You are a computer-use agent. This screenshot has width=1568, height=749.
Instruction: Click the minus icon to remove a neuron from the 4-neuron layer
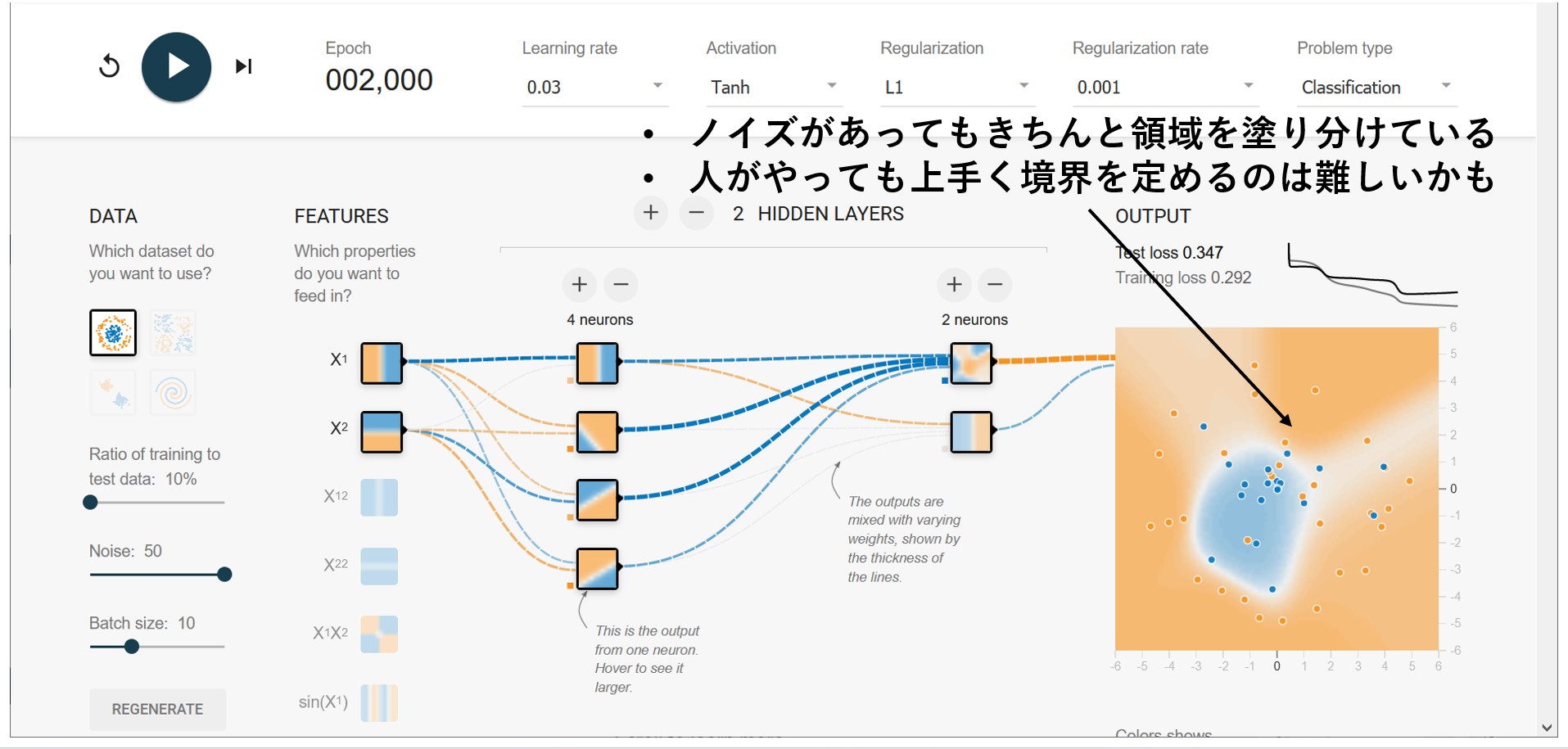point(621,285)
